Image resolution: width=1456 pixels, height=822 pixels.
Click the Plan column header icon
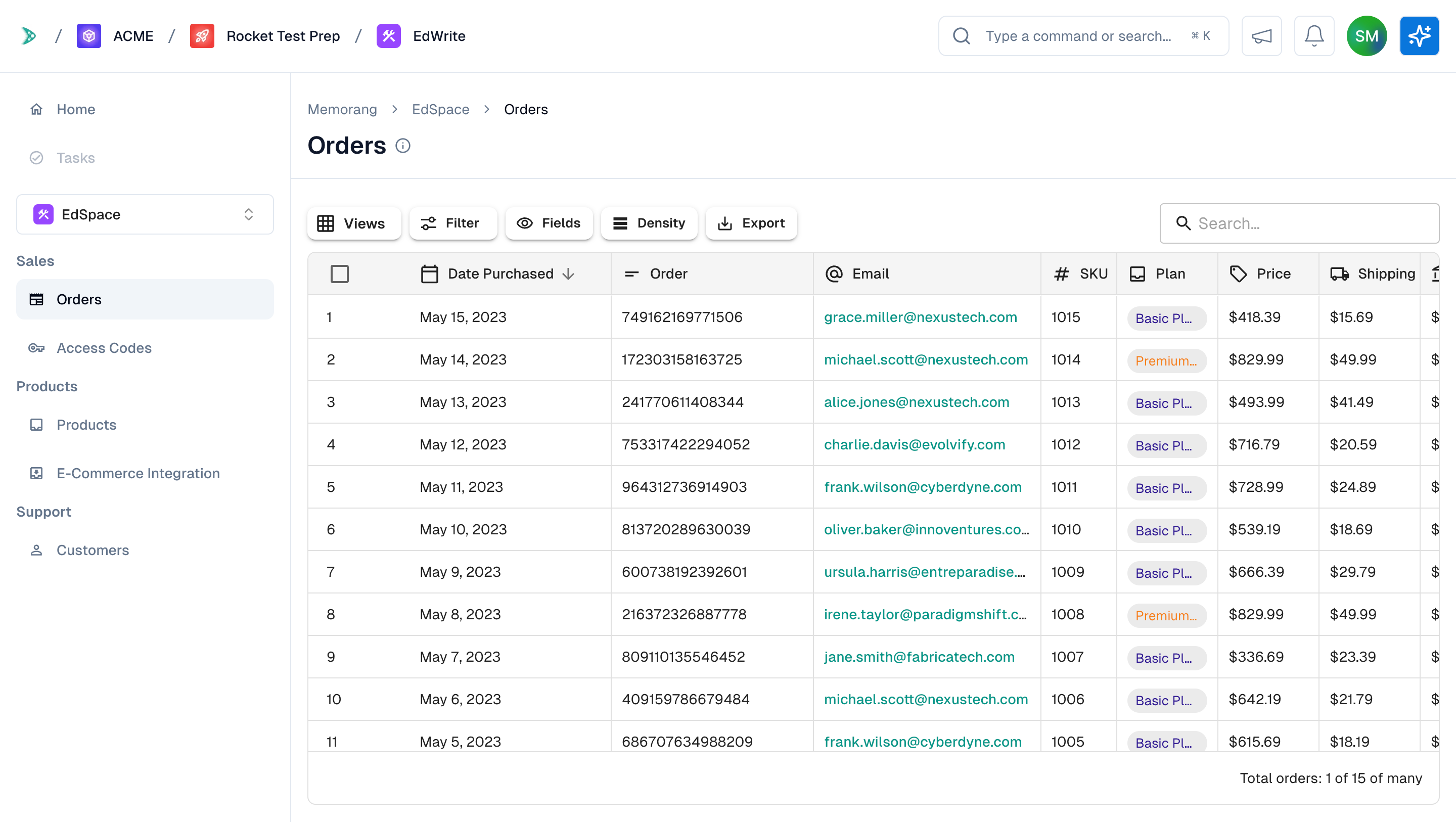click(x=1137, y=273)
